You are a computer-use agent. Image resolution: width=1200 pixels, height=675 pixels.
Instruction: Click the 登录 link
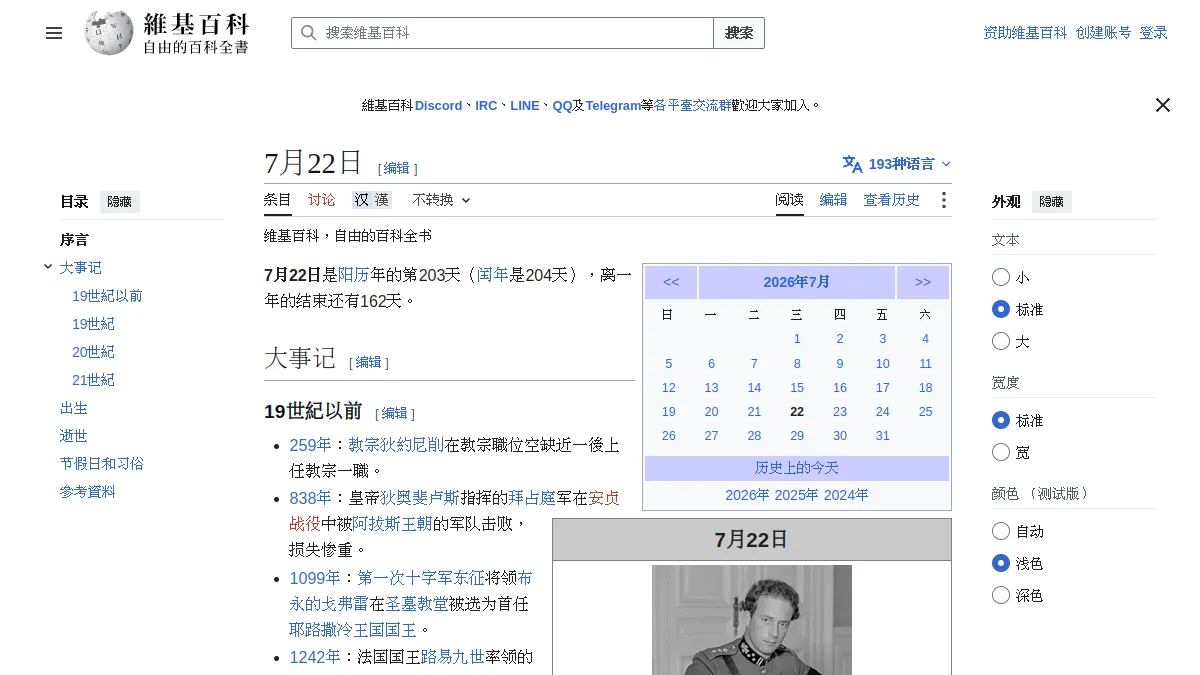[1154, 33]
